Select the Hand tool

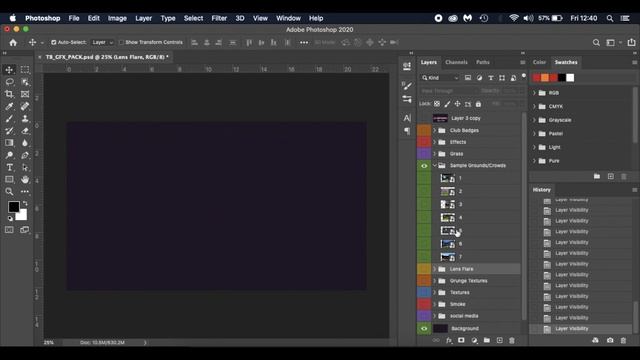tap(25, 180)
